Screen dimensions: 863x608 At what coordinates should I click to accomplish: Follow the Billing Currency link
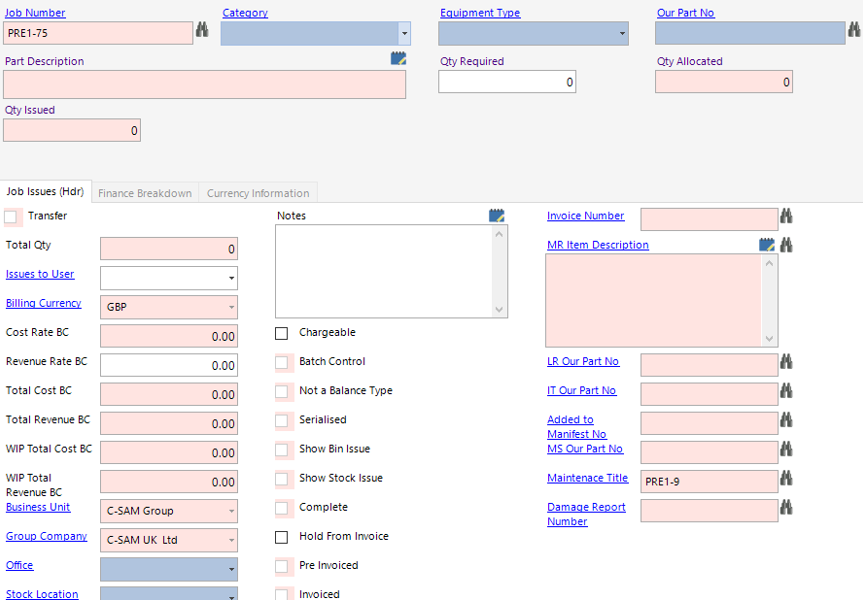43,303
